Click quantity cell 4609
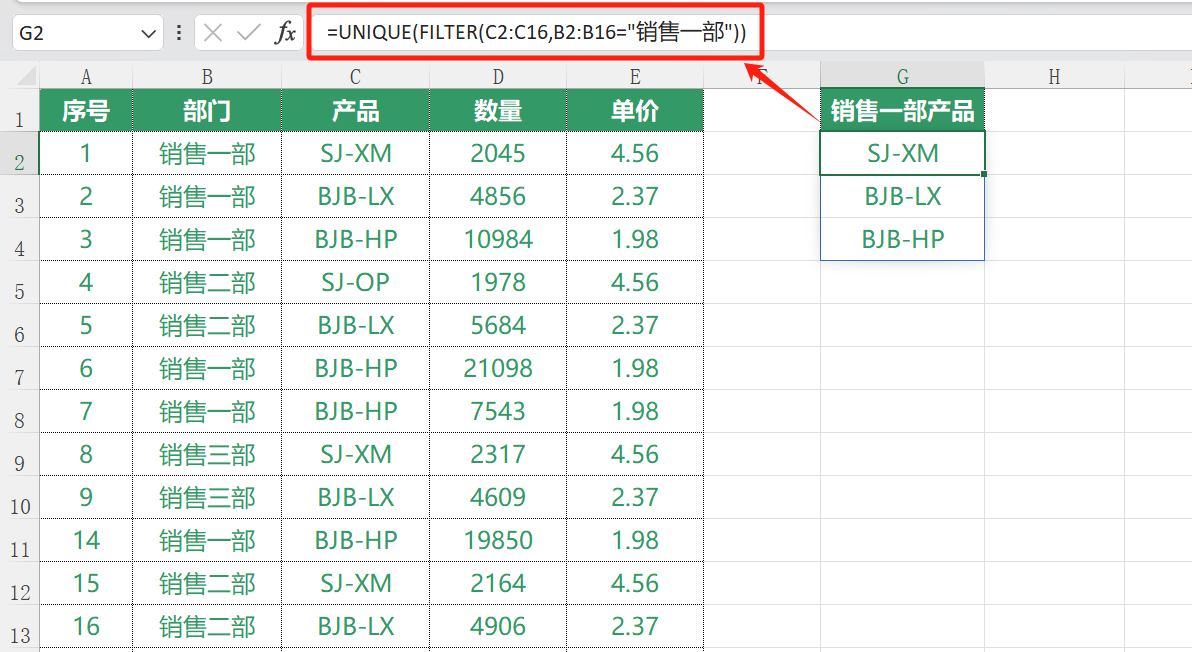 coord(498,497)
